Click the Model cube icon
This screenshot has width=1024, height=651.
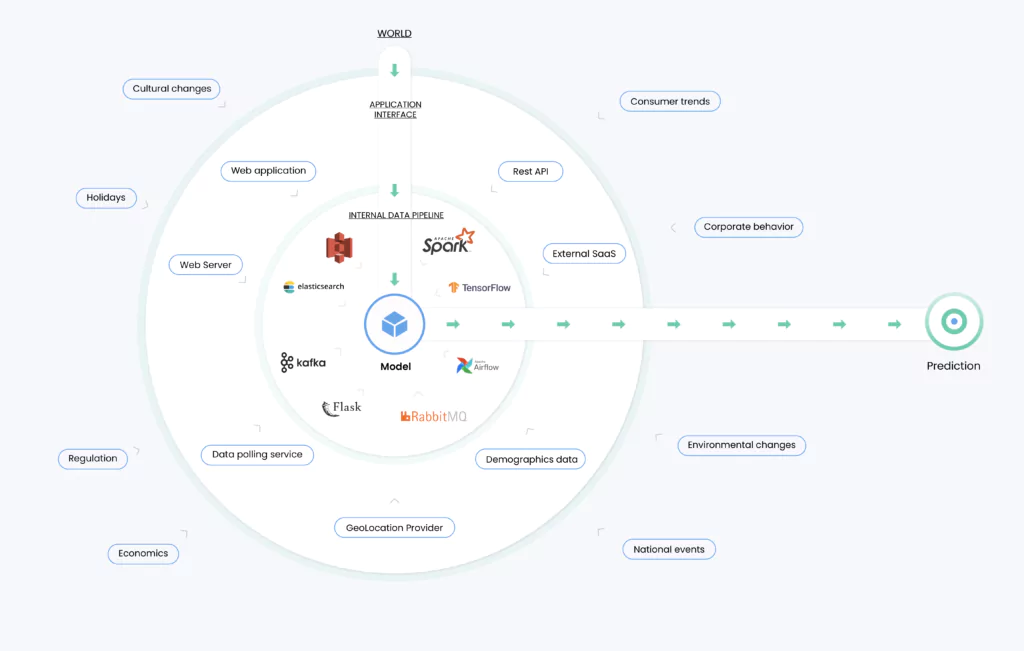coord(394,325)
